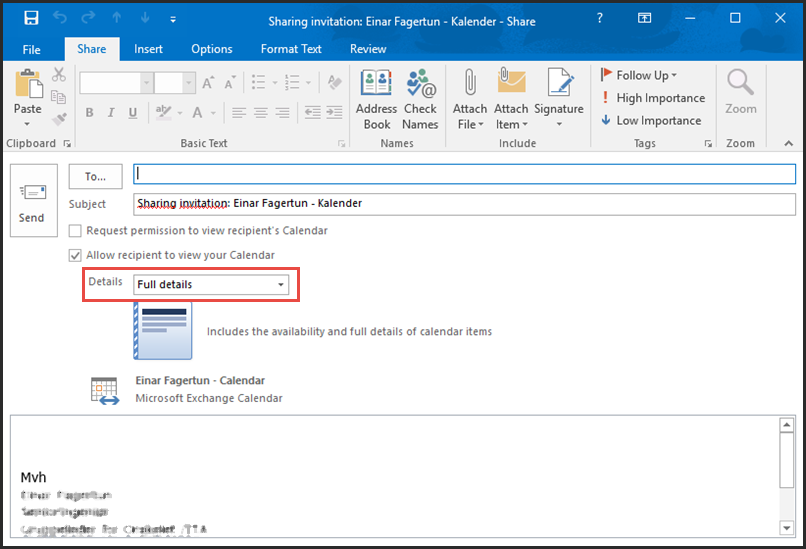Click the To... button
Viewport: 806px width, 549px height.
[x=95, y=176]
